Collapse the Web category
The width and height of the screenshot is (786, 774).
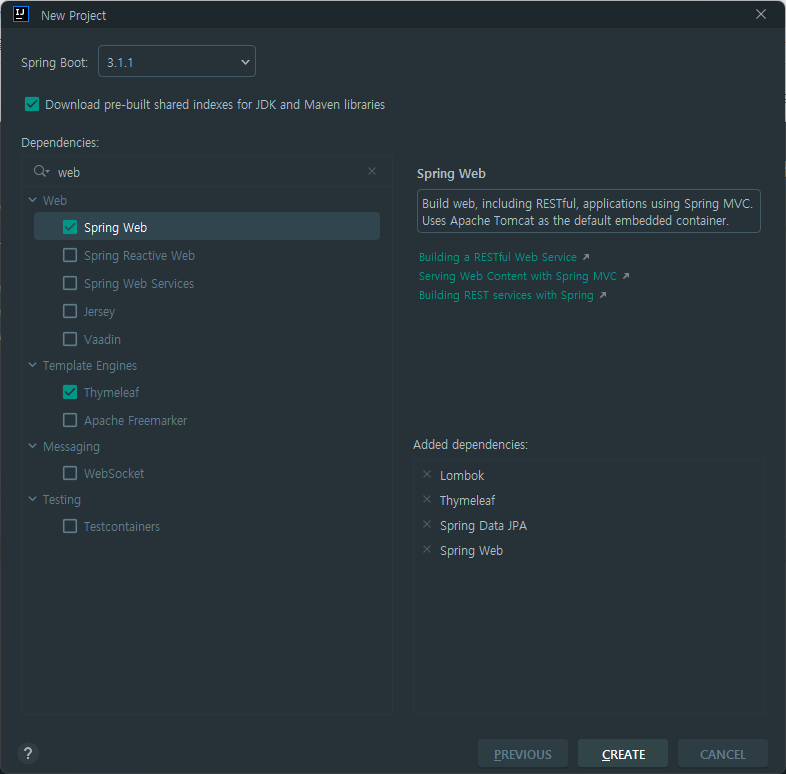click(33, 200)
